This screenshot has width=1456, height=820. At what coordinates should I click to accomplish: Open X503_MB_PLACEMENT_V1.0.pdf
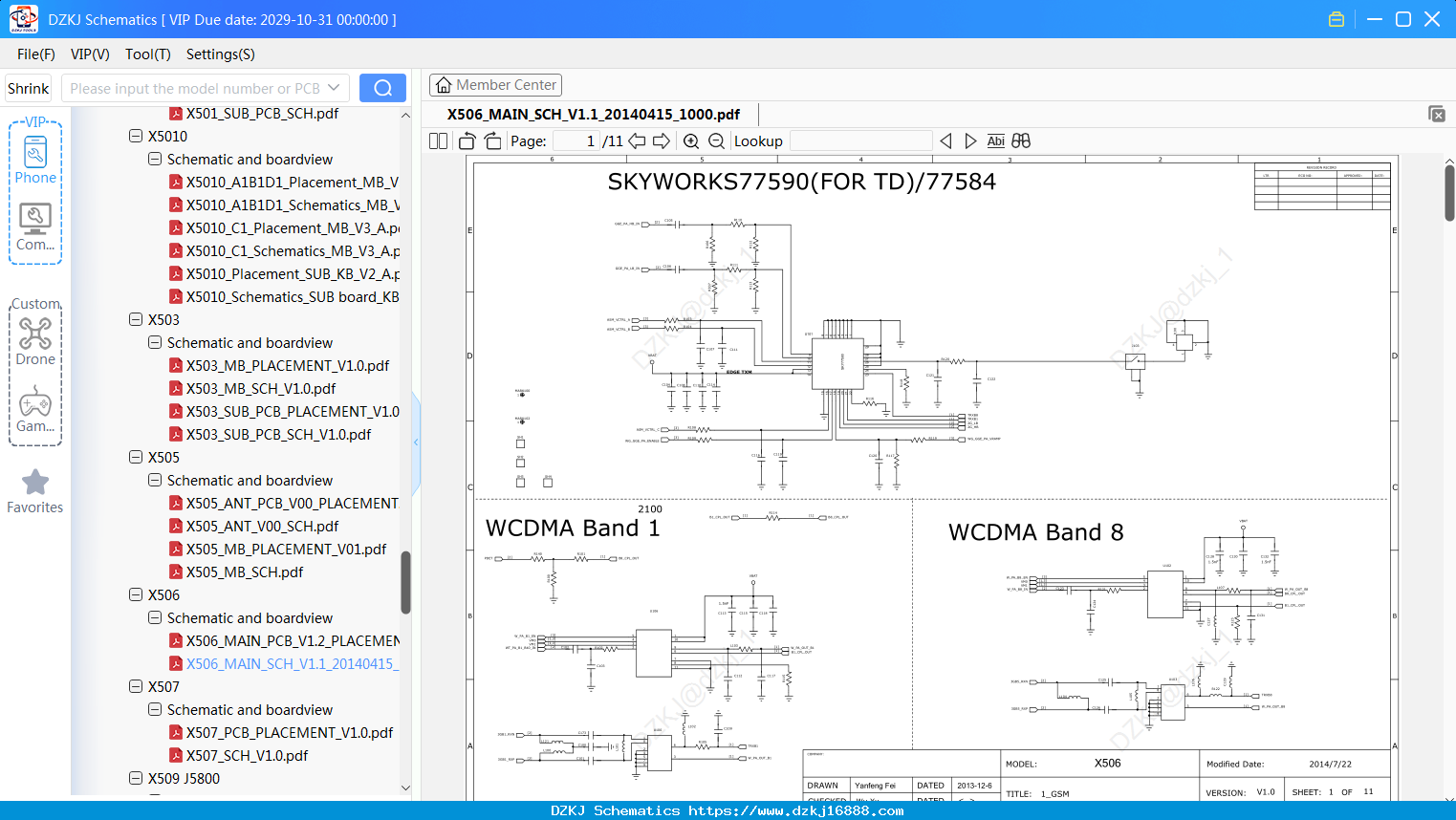coord(288,366)
